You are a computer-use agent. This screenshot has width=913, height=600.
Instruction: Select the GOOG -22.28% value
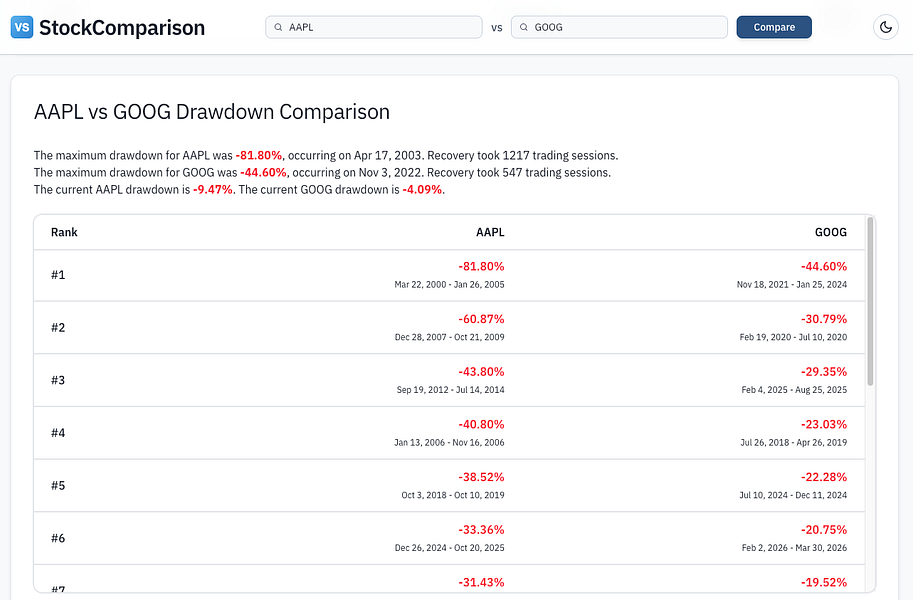coord(823,477)
